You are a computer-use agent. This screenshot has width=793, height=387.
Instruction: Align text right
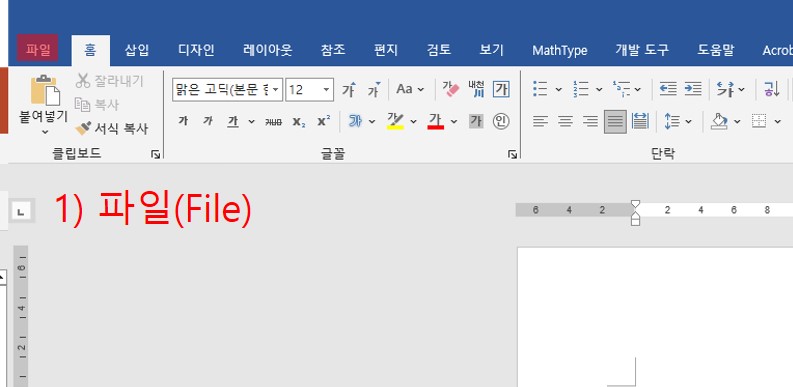[x=590, y=121]
